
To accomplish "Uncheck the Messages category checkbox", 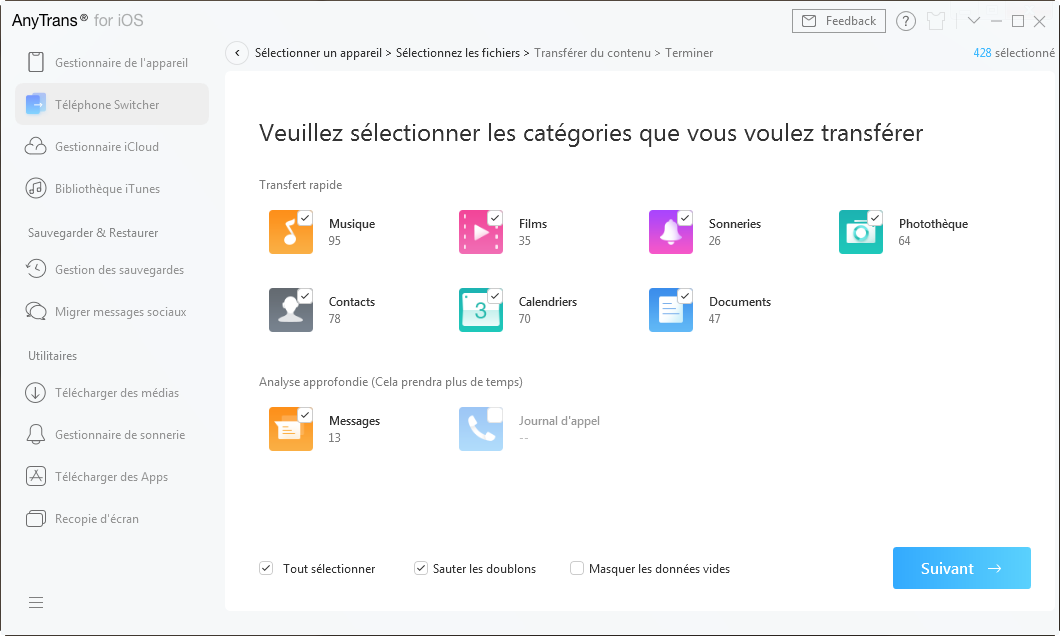I will click(305, 414).
